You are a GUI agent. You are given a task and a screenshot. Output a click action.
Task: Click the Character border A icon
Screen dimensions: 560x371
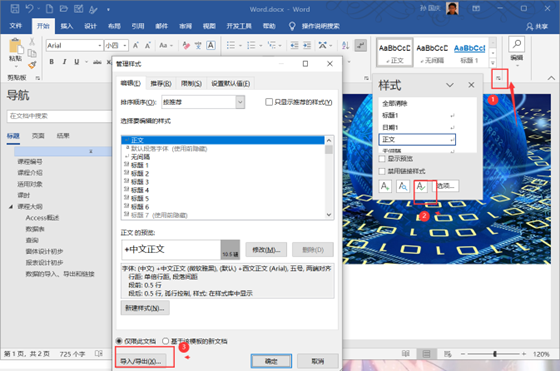click(211, 45)
